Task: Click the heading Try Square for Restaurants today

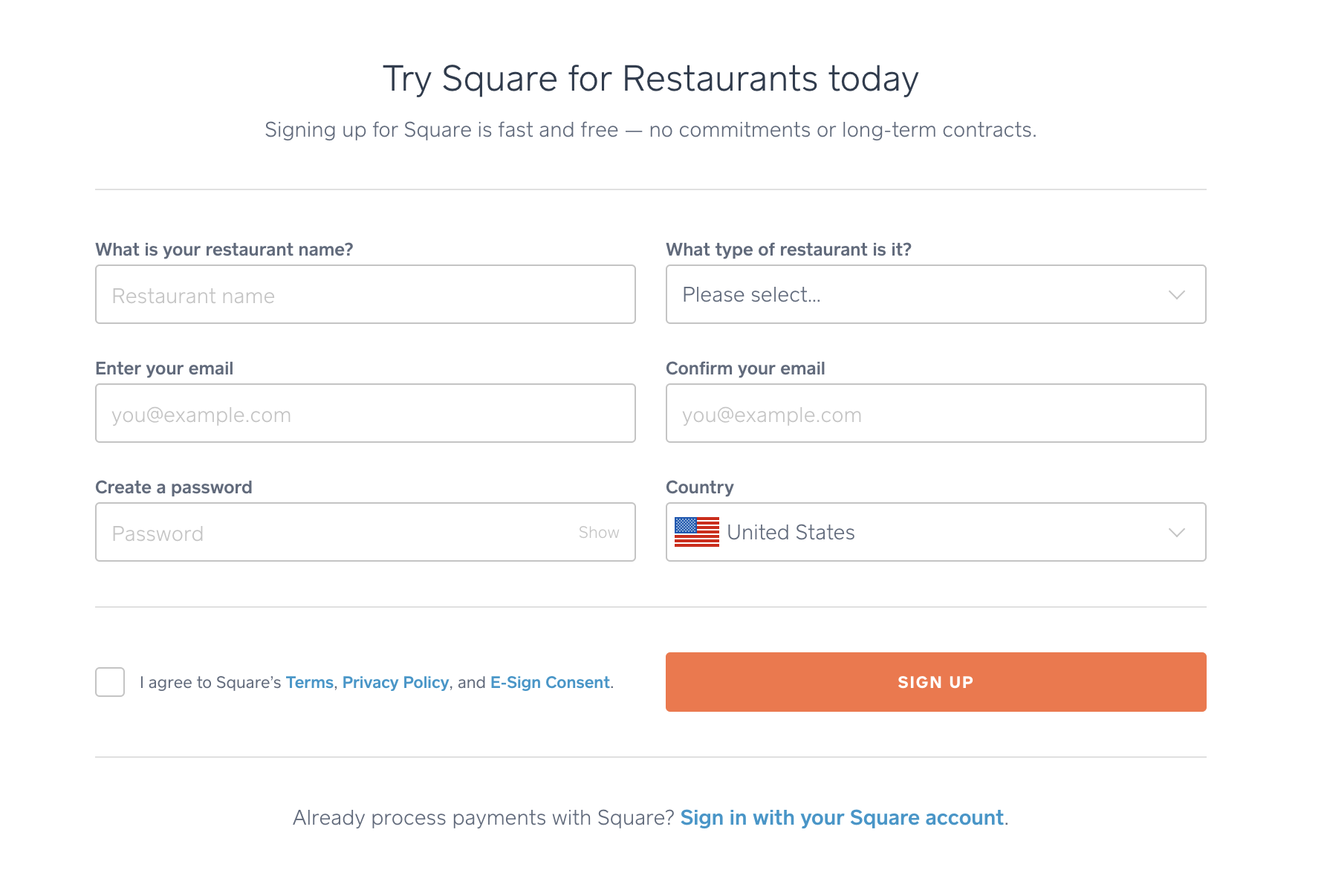Action: point(650,78)
